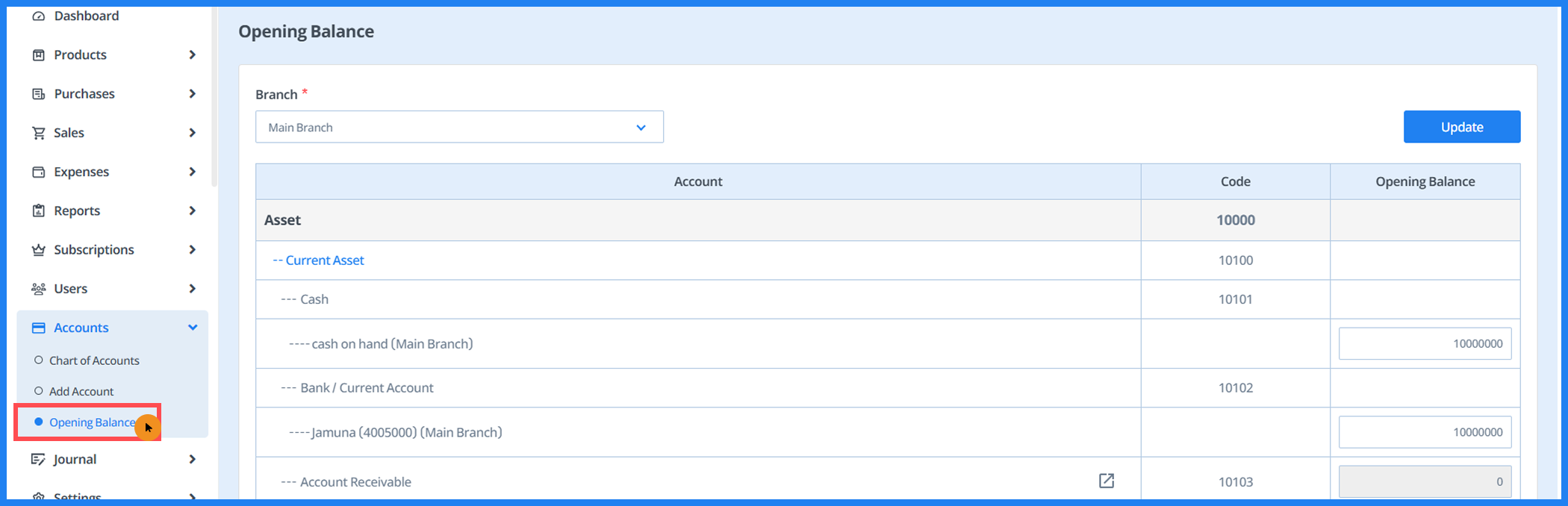
Task: Click the Expenses wallet icon
Action: click(39, 172)
